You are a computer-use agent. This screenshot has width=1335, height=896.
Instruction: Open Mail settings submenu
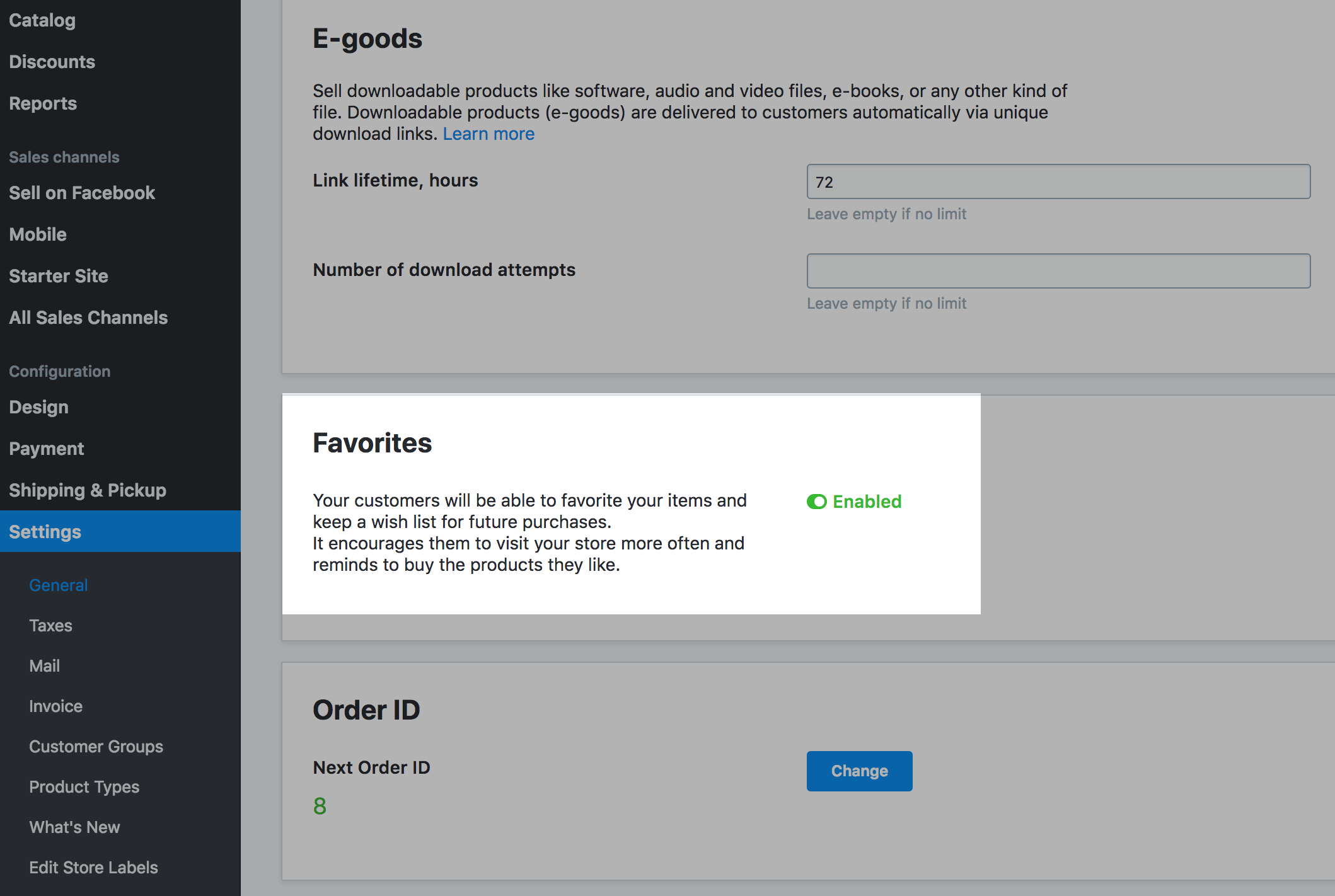click(44, 666)
